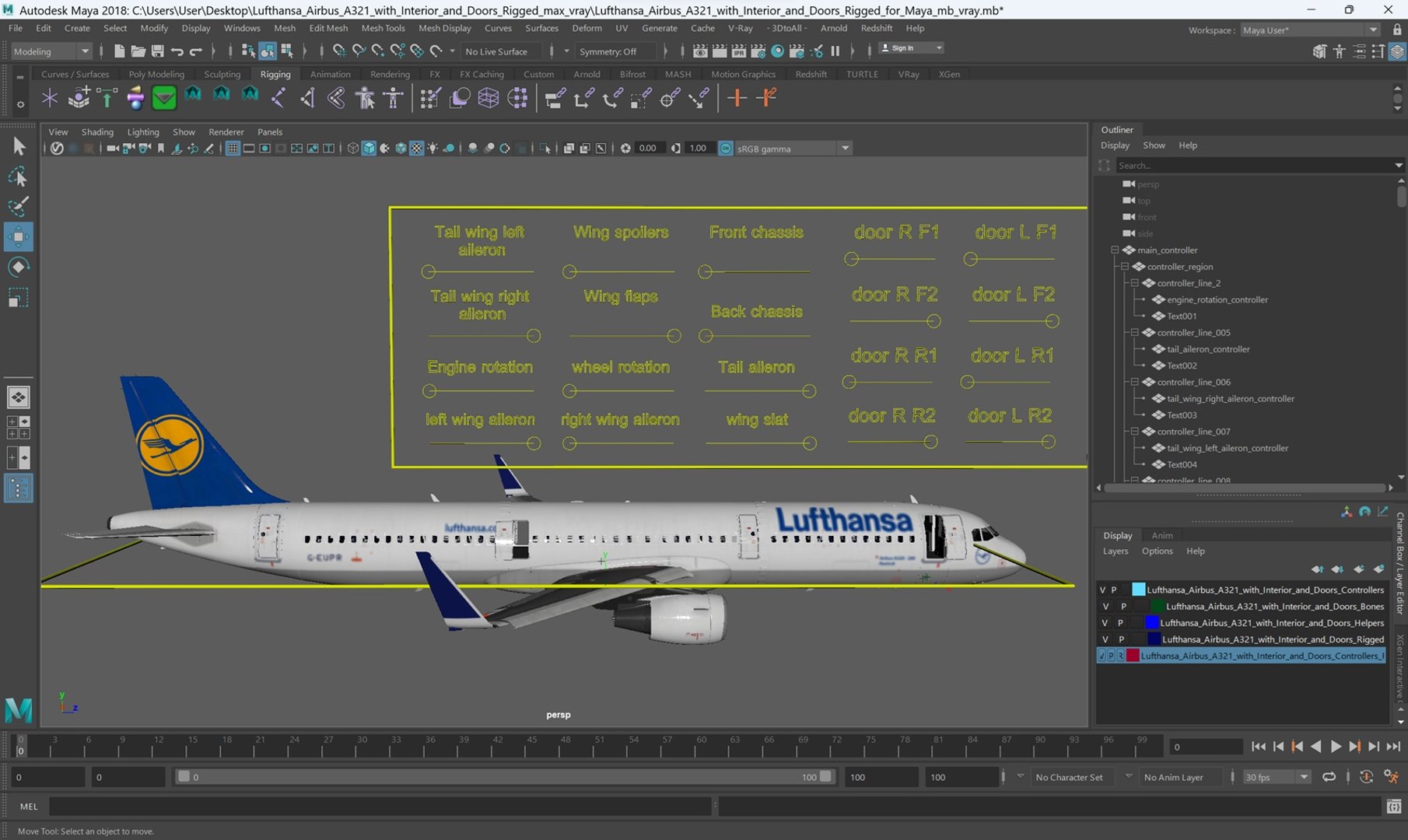Viewport: 1408px width, 840px height.
Task: Click the selected layer red color swatch
Action: tap(1133, 656)
